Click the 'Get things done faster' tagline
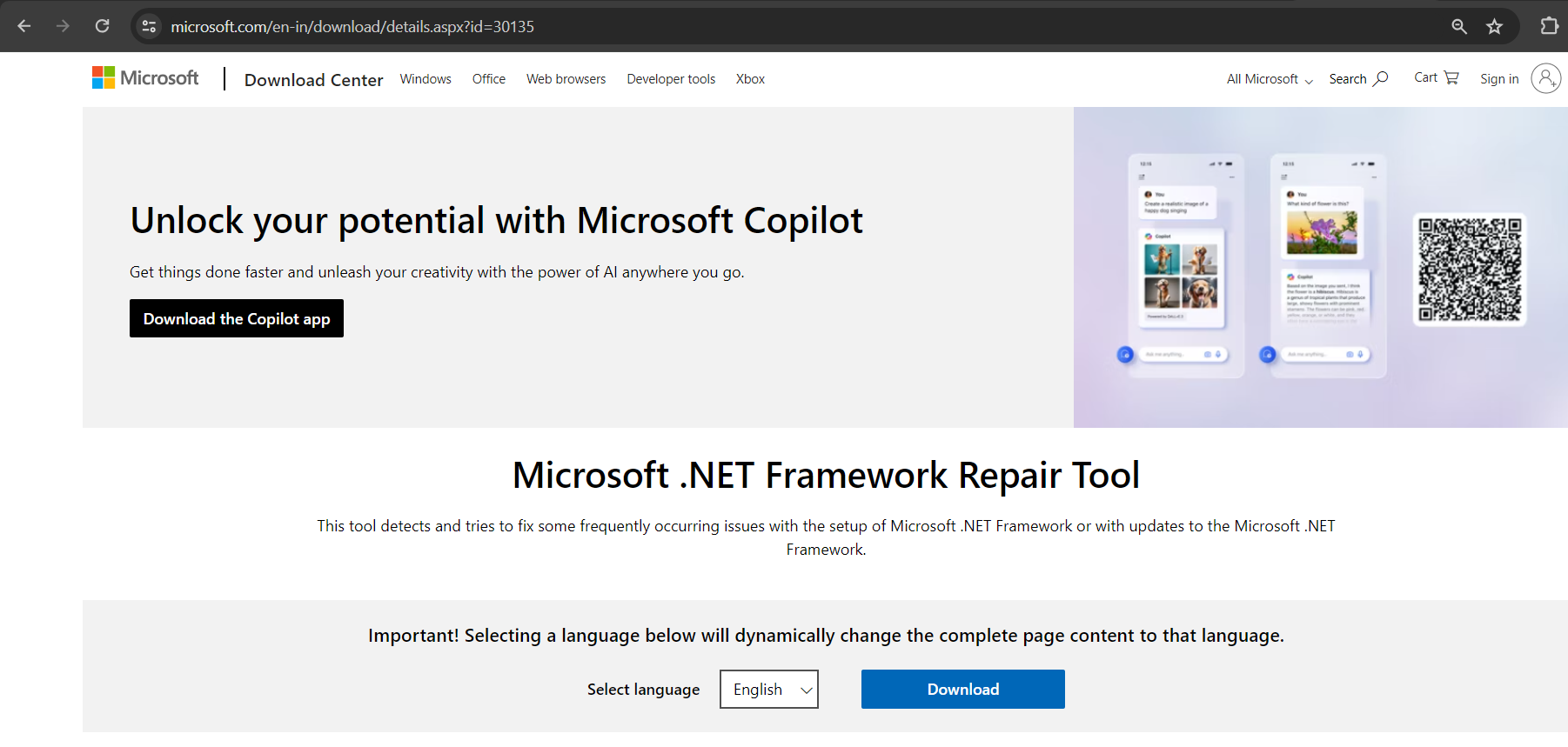Screen dimensions: 1568x747 [x=437, y=272]
